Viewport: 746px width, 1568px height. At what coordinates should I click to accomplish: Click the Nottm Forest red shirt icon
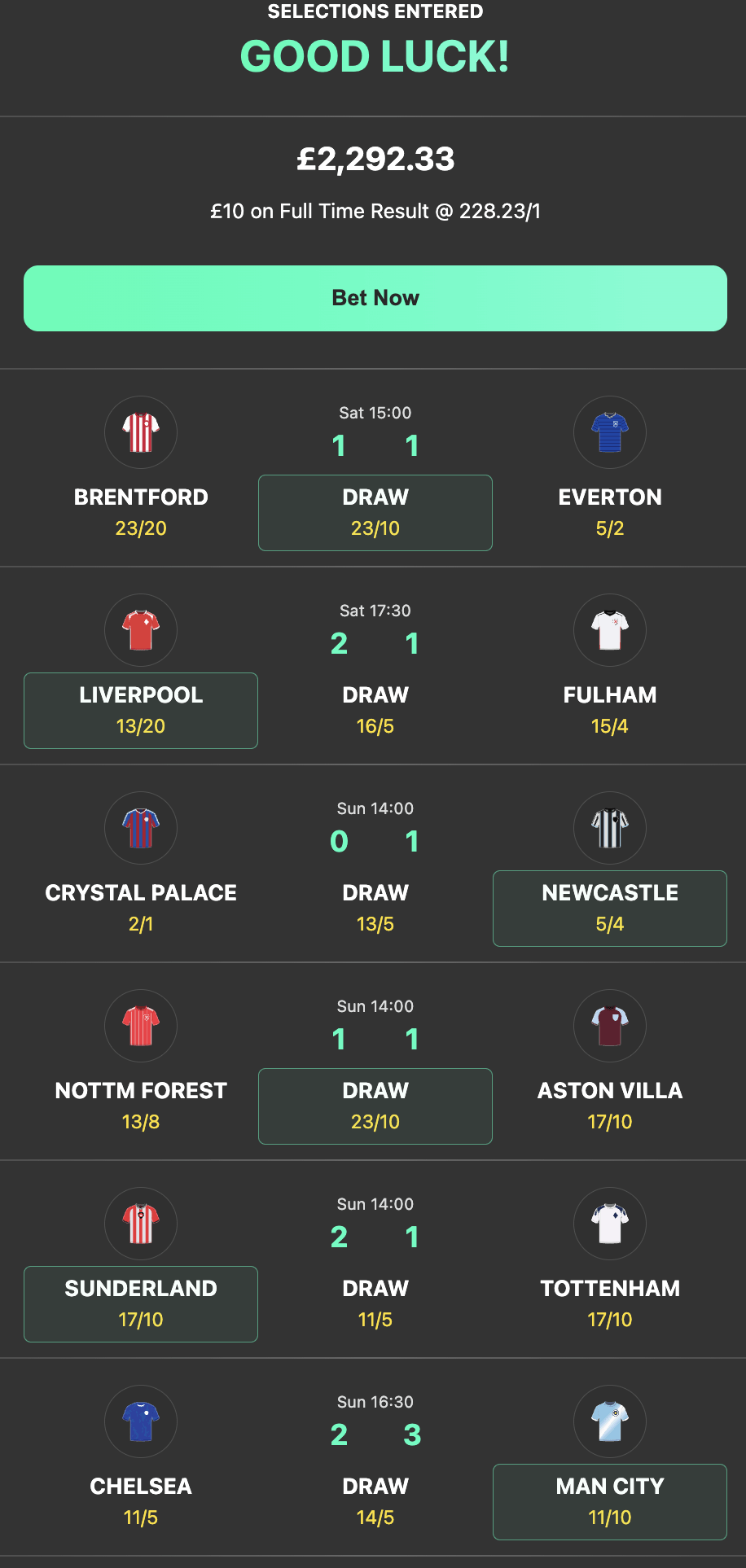pyautogui.click(x=141, y=1026)
